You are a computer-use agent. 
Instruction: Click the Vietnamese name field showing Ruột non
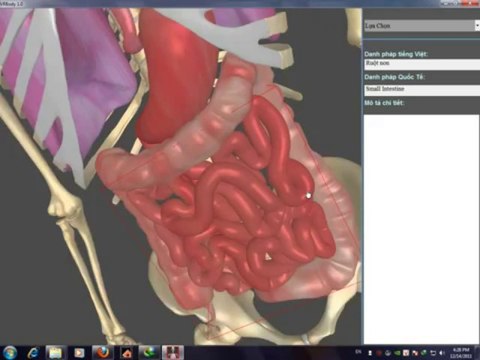tap(422, 64)
